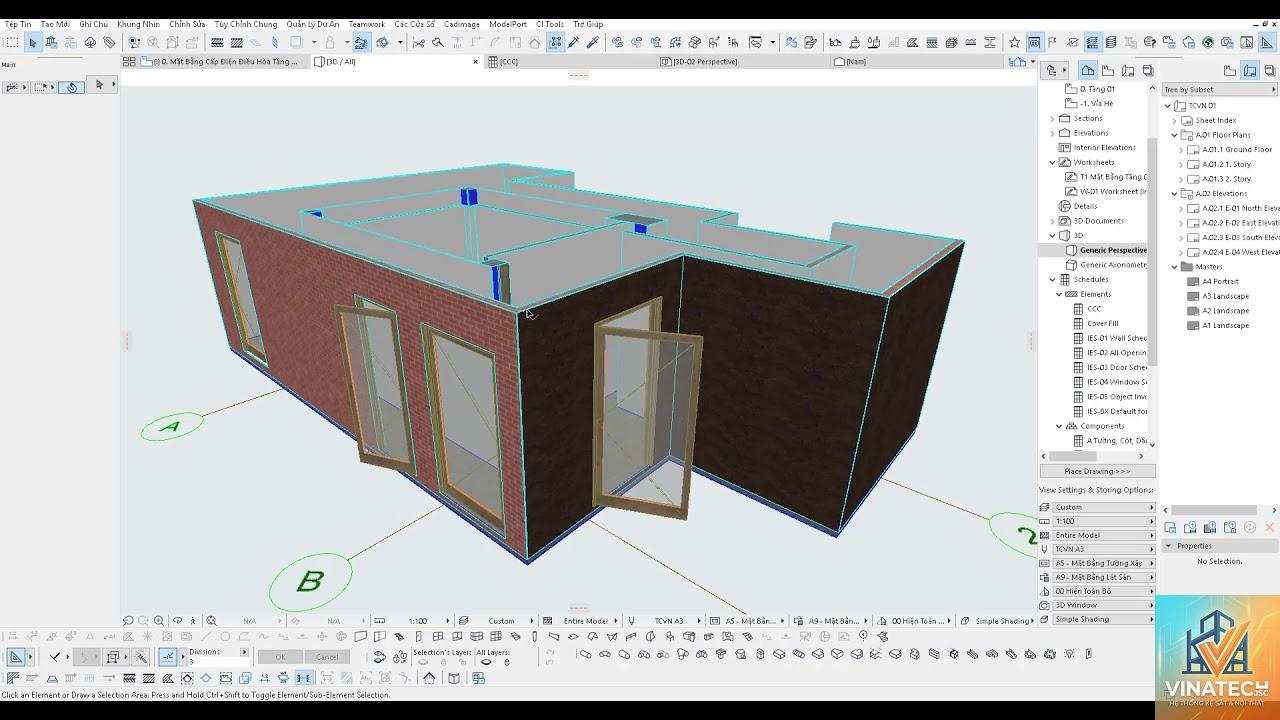Select IES-03 Door Schedule item
Screen dimensions: 1280x720
pos(1116,367)
